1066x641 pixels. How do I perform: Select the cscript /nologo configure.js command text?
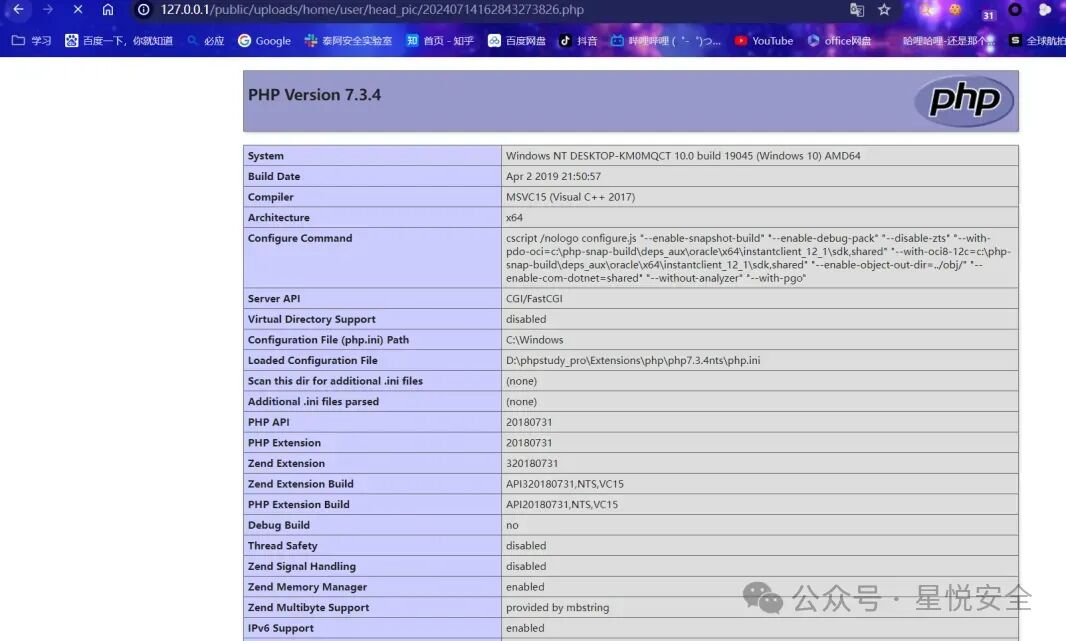tap(758, 258)
